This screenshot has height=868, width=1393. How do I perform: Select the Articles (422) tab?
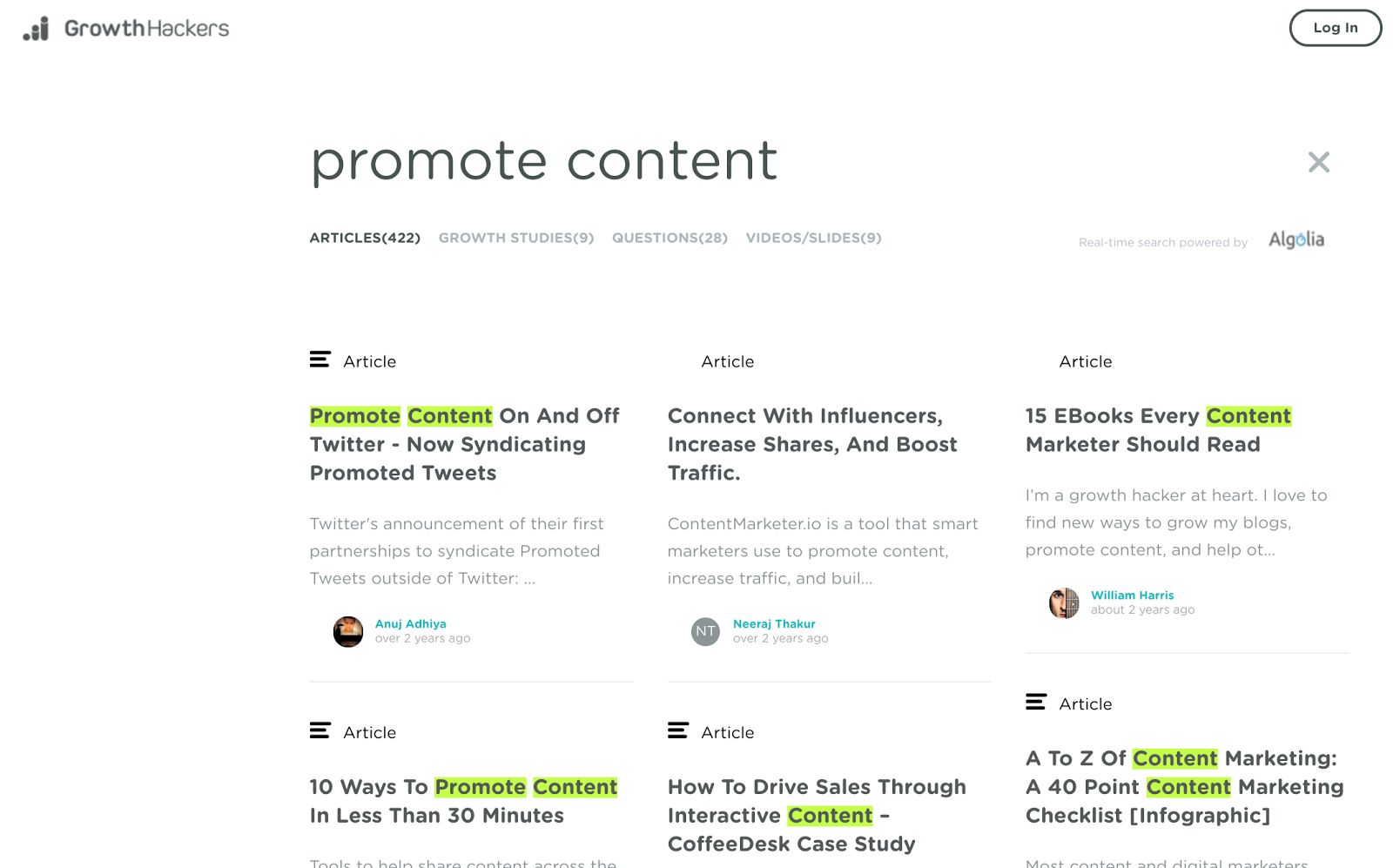tap(365, 238)
